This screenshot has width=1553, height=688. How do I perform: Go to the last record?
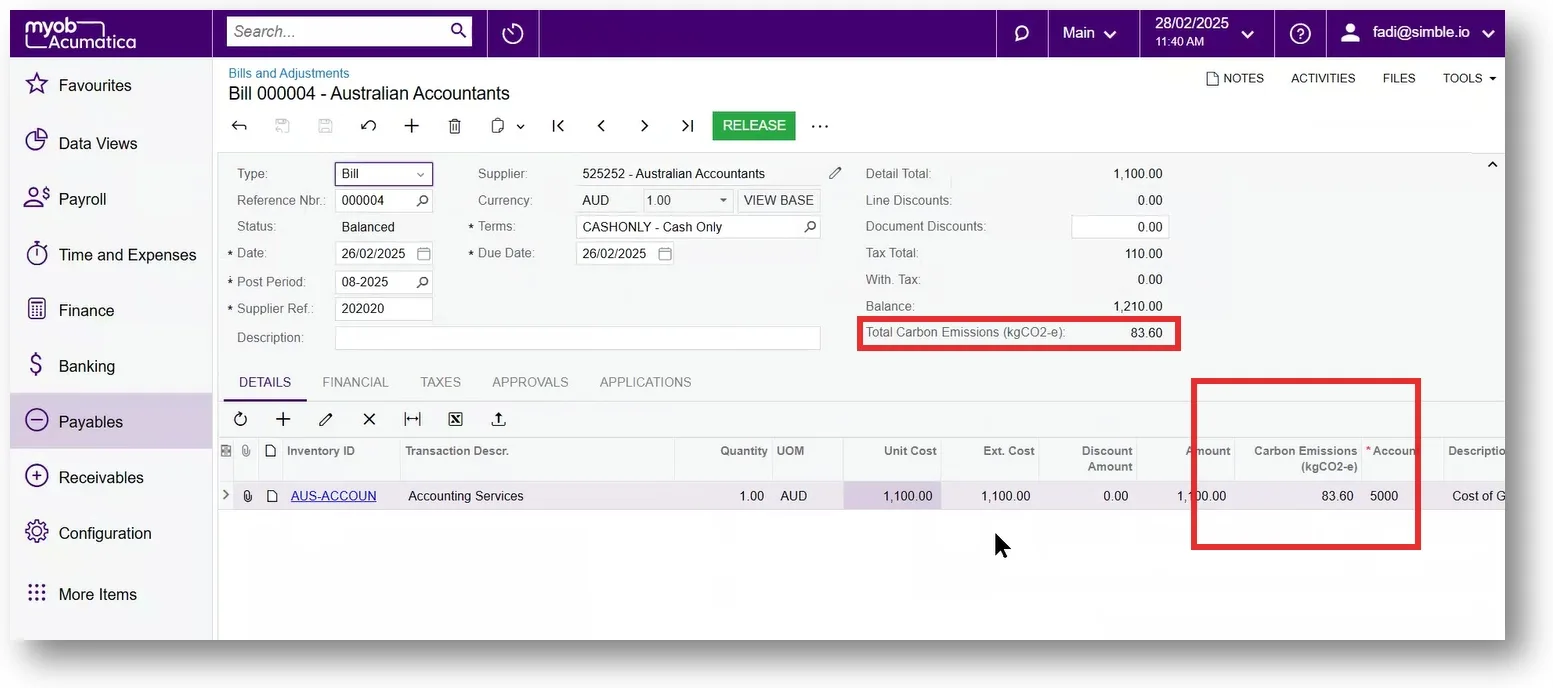tap(687, 126)
